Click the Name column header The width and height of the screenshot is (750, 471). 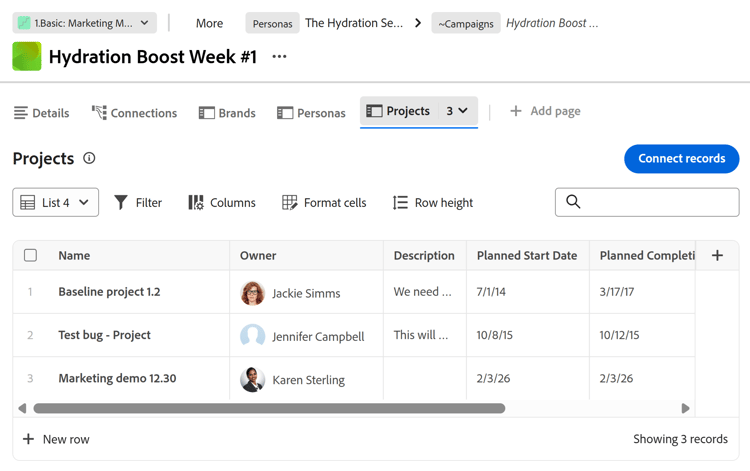click(x=74, y=255)
